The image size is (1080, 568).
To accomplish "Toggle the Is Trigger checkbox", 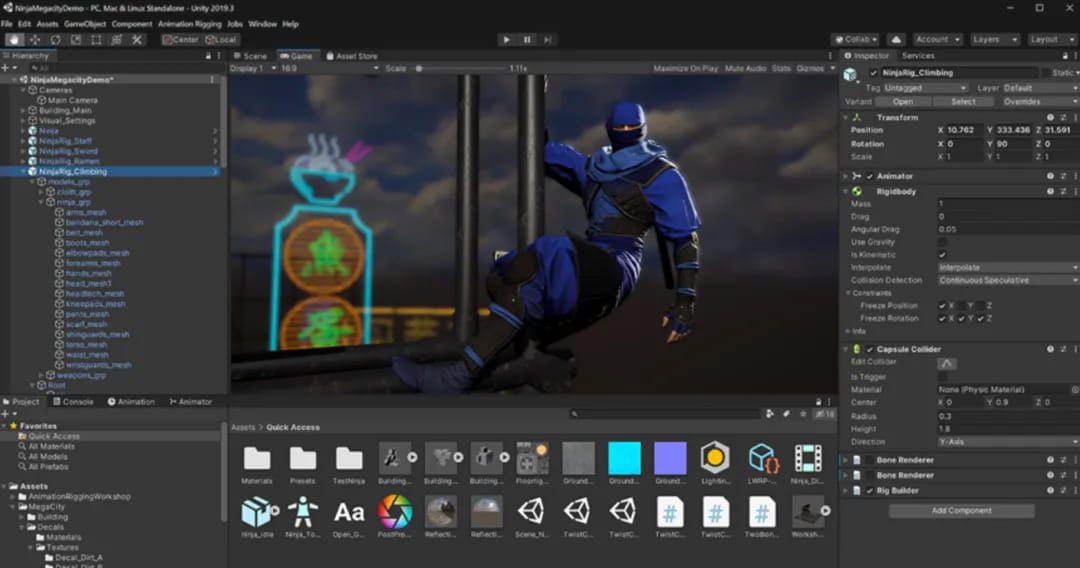I will 943,377.
